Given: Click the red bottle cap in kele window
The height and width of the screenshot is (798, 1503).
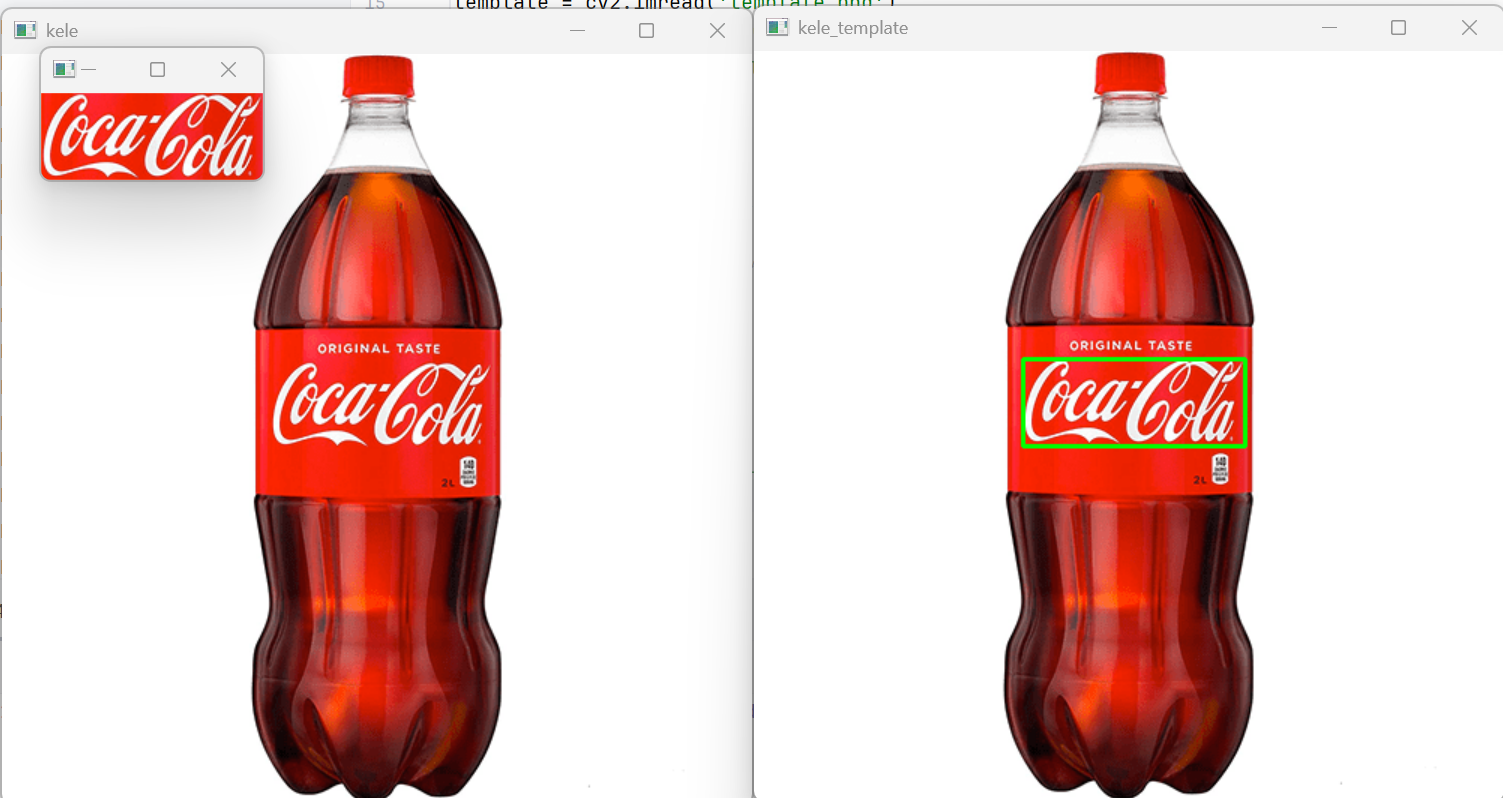Looking at the screenshot, I should click(x=378, y=77).
